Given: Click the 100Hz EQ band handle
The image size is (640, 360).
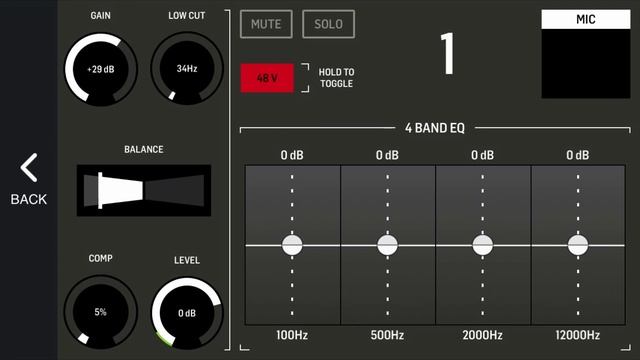Looking at the screenshot, I should point(292,245).
